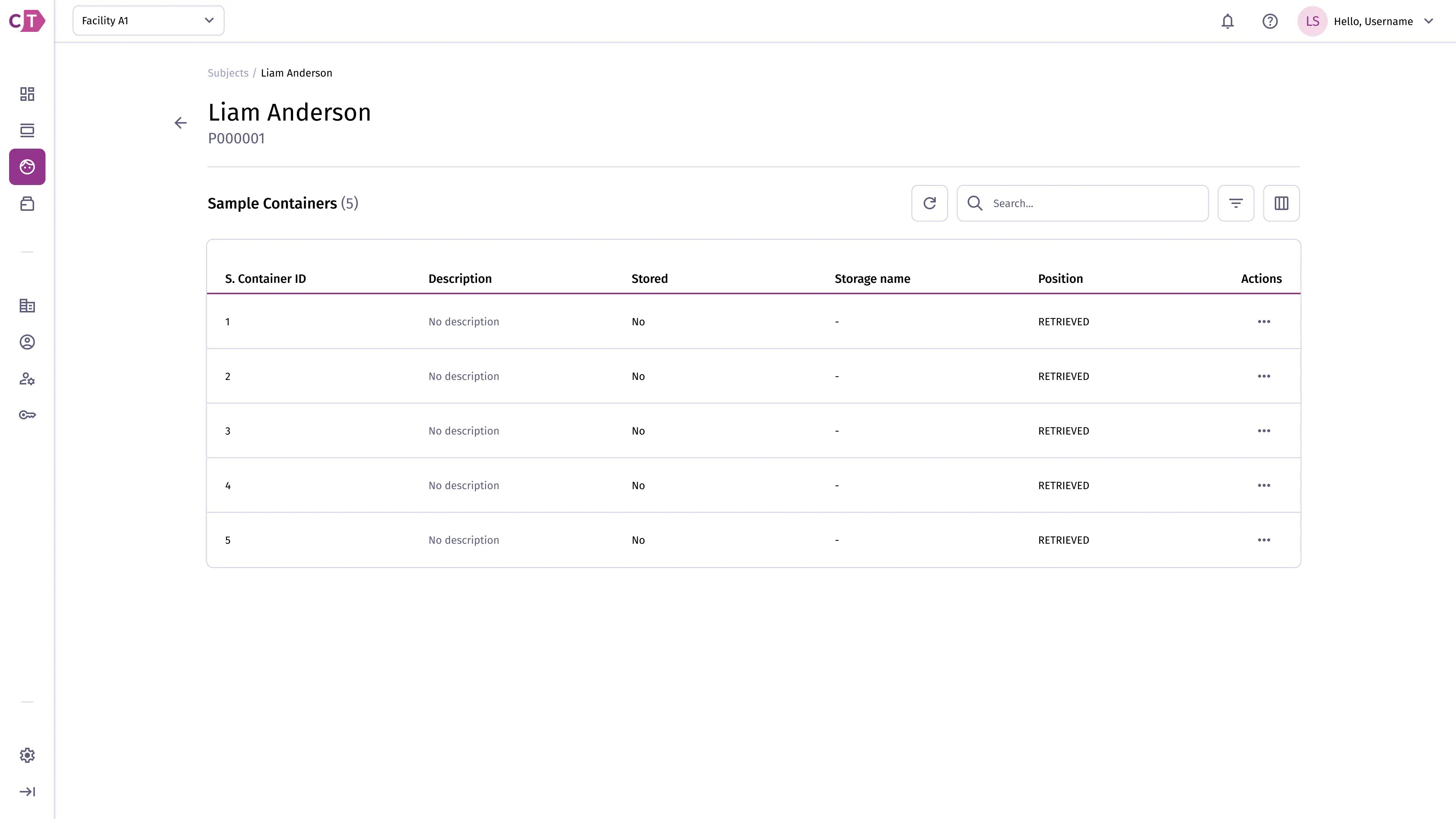Click Stored 'No' value in container 5 row
Image resolution: width=1456 pixels, height=819 pixels.
(638, 540)
